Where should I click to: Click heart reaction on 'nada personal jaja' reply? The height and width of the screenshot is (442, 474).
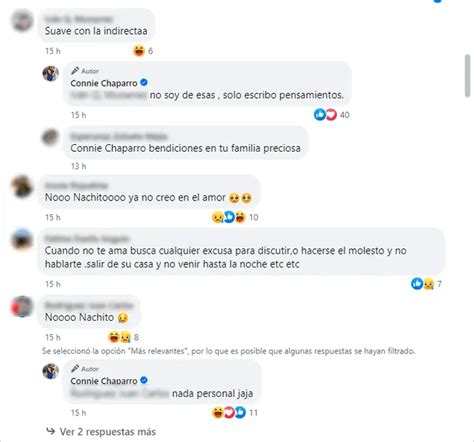pos(229,413)
